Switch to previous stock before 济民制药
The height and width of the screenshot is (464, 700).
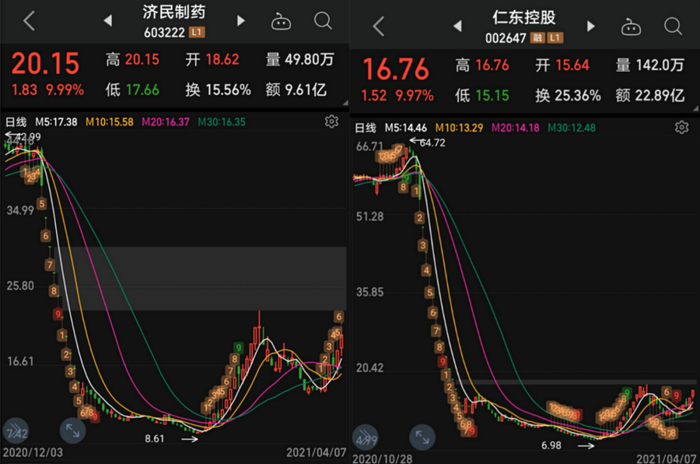108,21
